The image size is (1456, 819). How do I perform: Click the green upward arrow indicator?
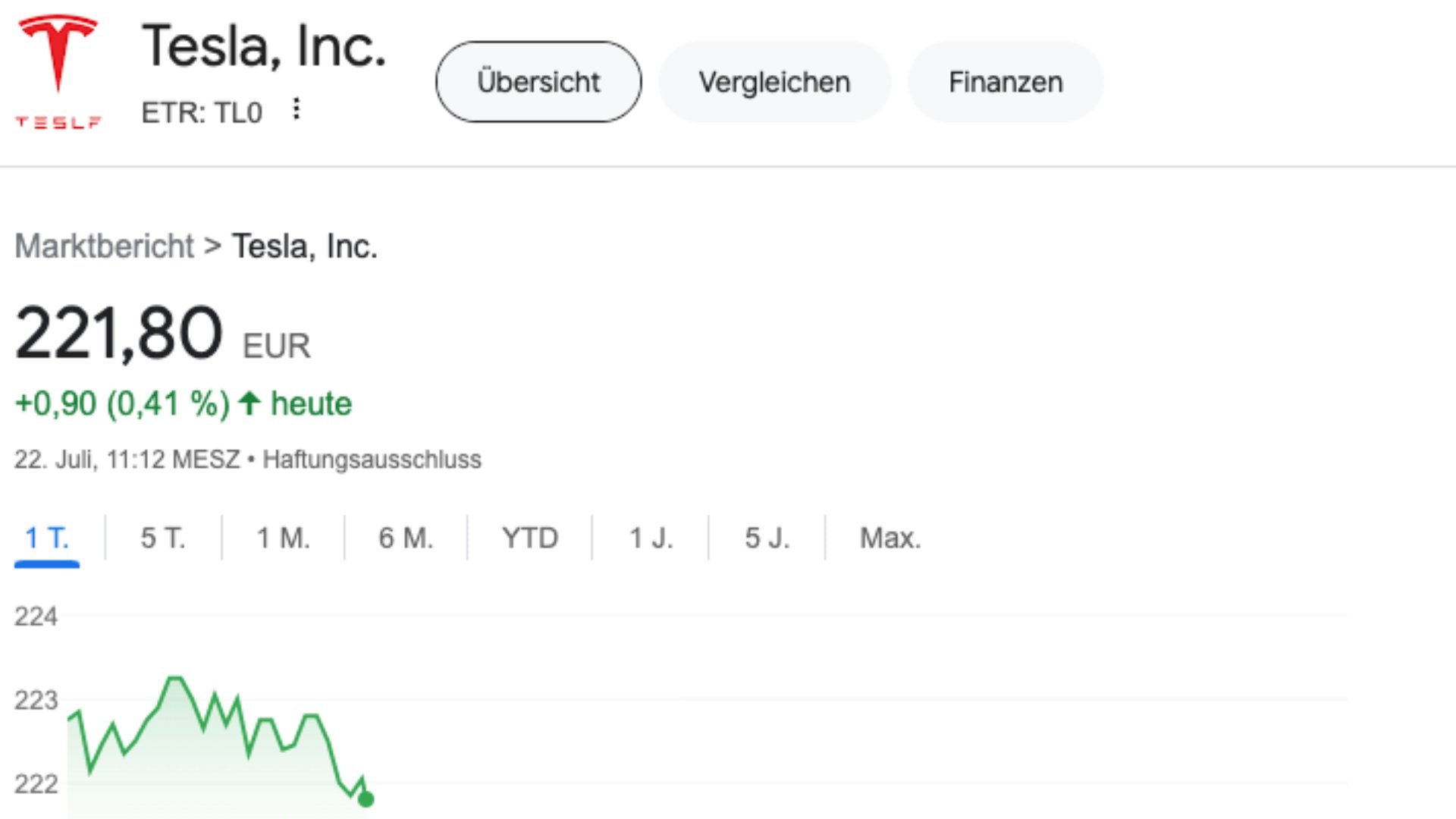[x=249, y=403]
